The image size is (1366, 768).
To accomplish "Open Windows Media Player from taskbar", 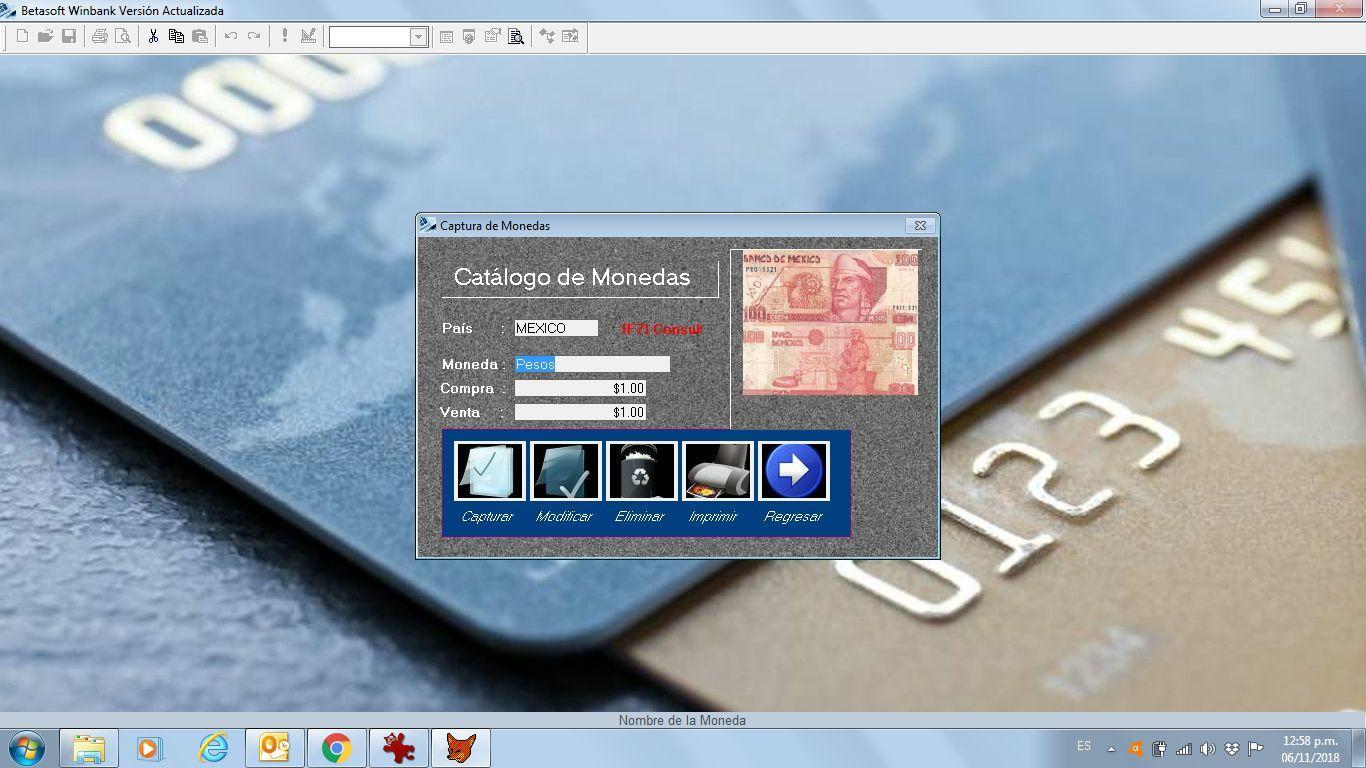I will click(x=150, y=748).
